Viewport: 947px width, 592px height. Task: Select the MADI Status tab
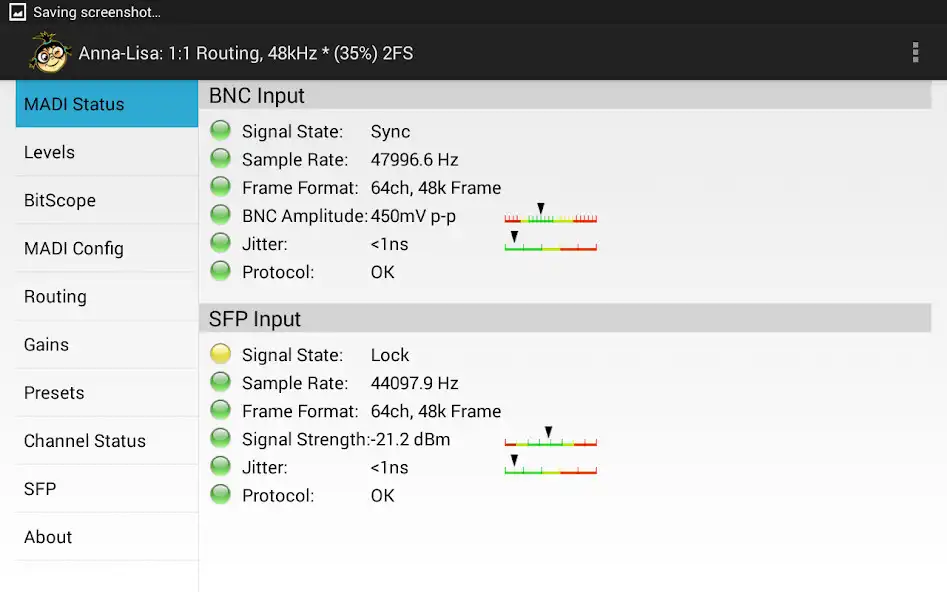click(x=107, y=104)
